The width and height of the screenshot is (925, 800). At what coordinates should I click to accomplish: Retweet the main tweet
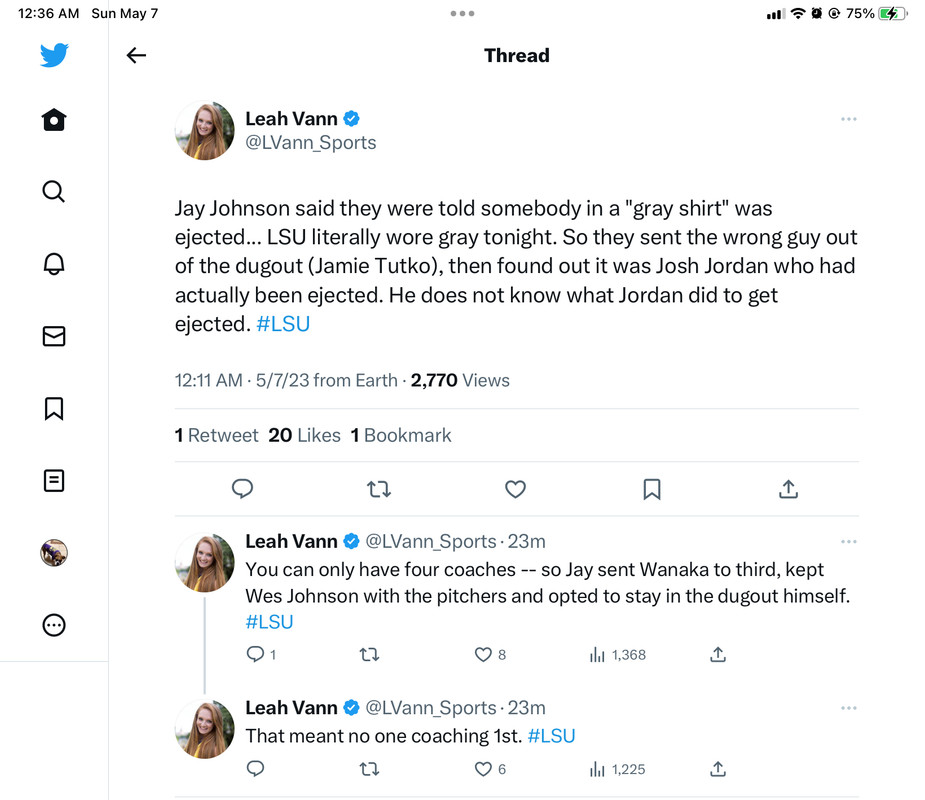click(x=379, y=489)
